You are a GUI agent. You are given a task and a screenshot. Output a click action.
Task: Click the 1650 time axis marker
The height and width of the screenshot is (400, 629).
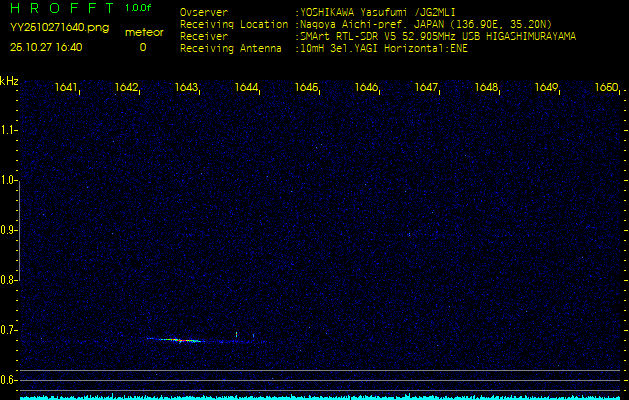click(606, 87)
